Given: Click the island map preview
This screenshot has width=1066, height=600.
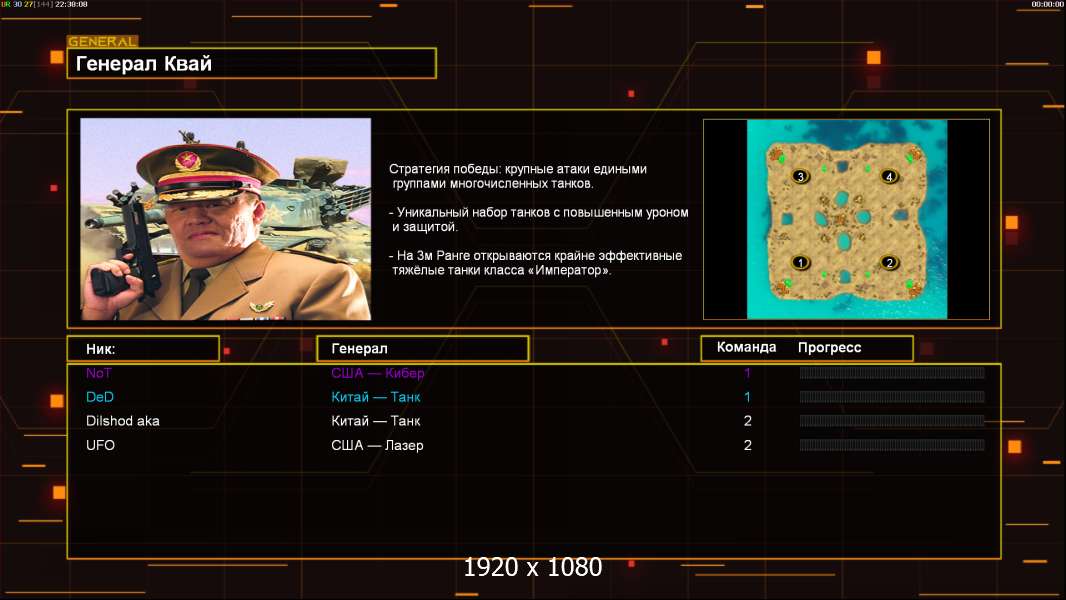Looking at the screenshot, I should click(x=846, y=220).
